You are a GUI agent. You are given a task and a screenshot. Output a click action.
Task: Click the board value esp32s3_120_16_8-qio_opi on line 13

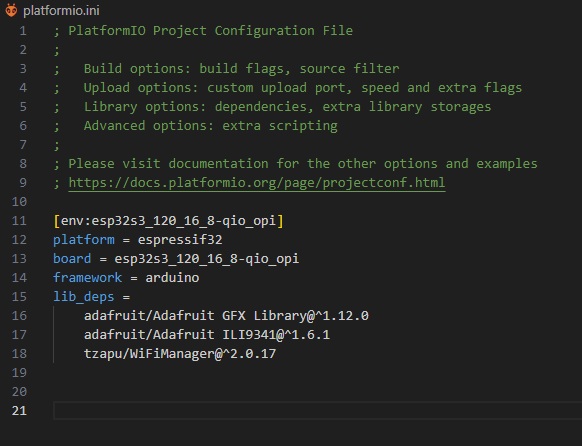pyautogui.click(x=207, y=259)
